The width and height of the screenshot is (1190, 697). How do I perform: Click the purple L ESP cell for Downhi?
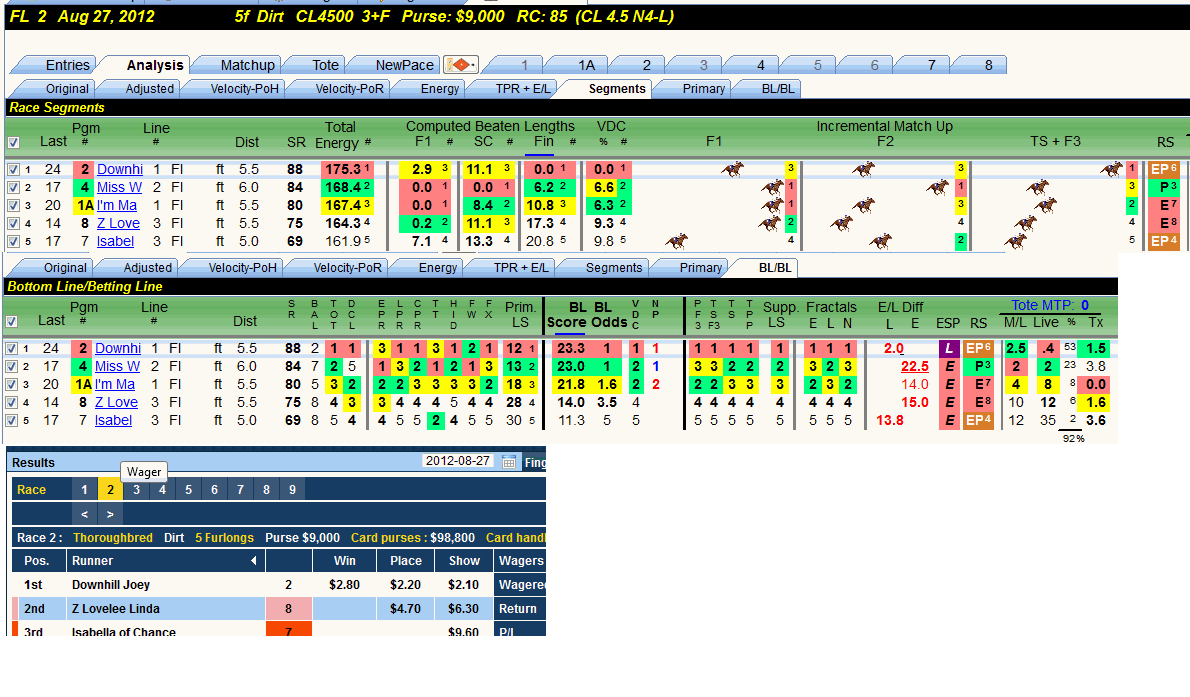pos(949,348)
